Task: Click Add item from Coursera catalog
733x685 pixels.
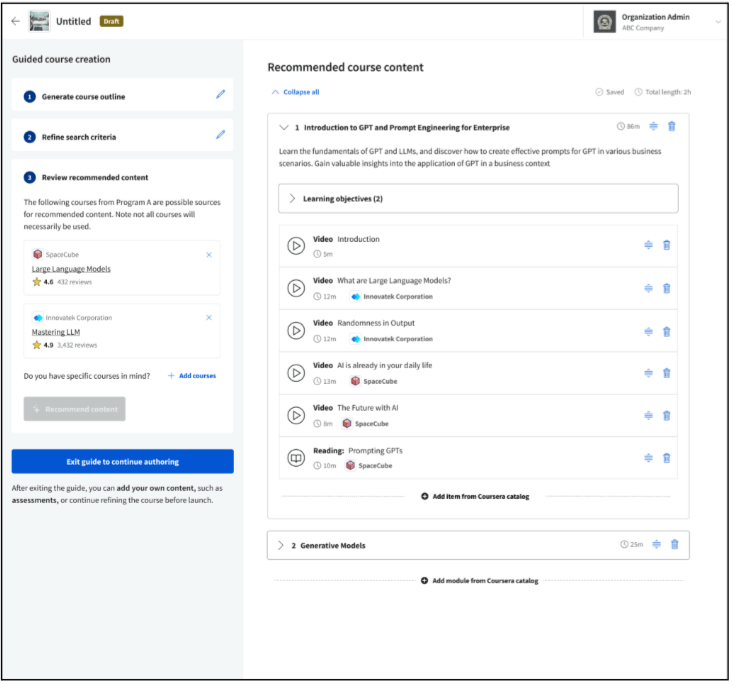Action: pyautogui.click(x=475, y=497)
